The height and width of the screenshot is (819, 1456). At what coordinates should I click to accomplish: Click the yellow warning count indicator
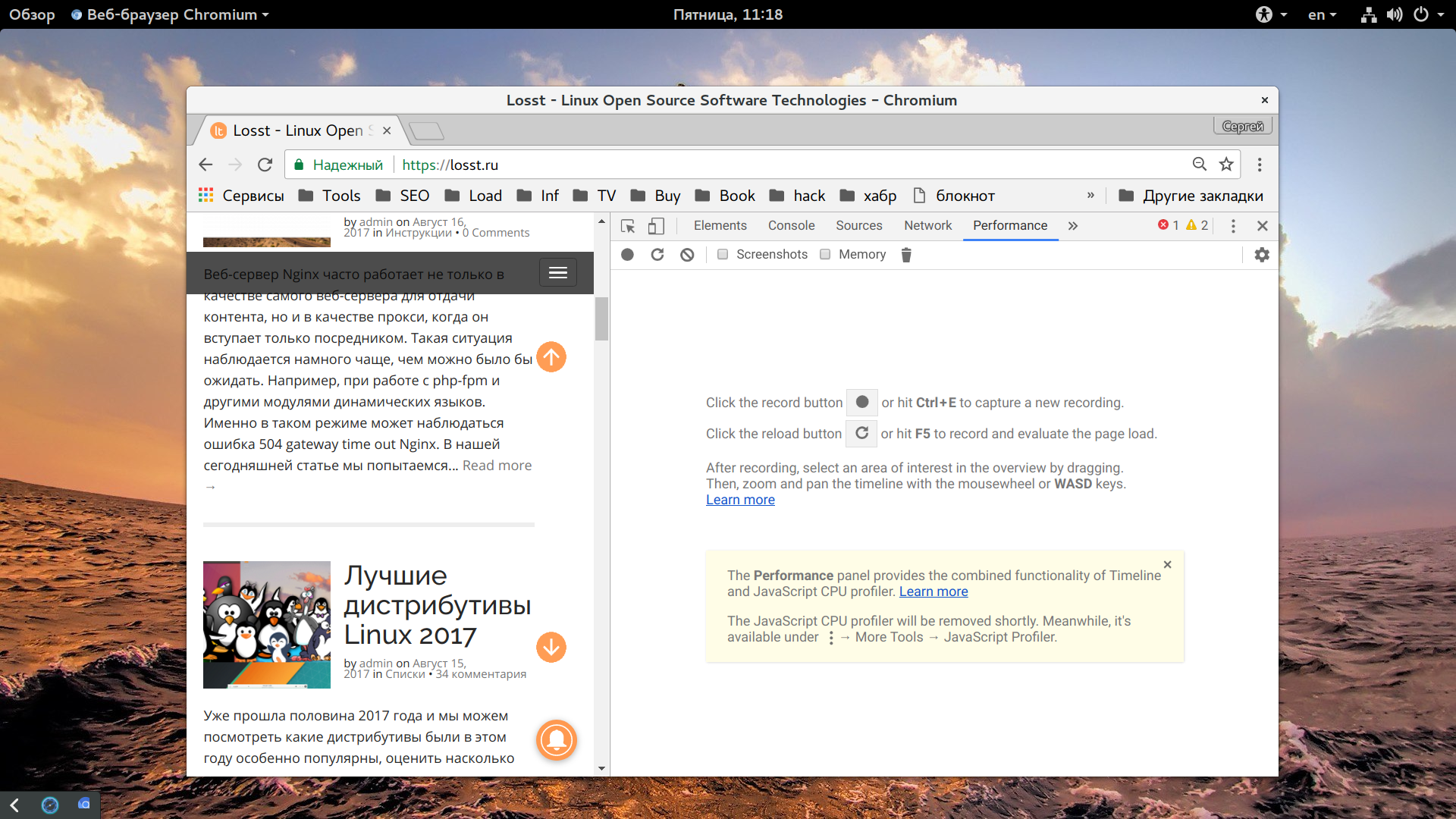(x=1197, y=225)
